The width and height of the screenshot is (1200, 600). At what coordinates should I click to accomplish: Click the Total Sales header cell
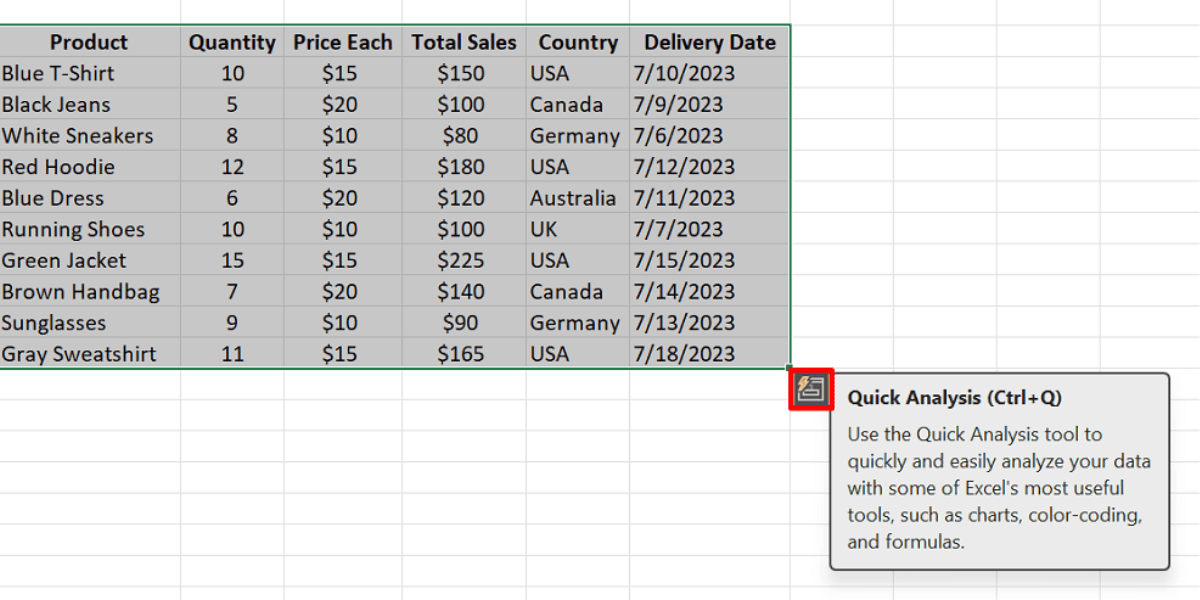[x=464, y=42]
